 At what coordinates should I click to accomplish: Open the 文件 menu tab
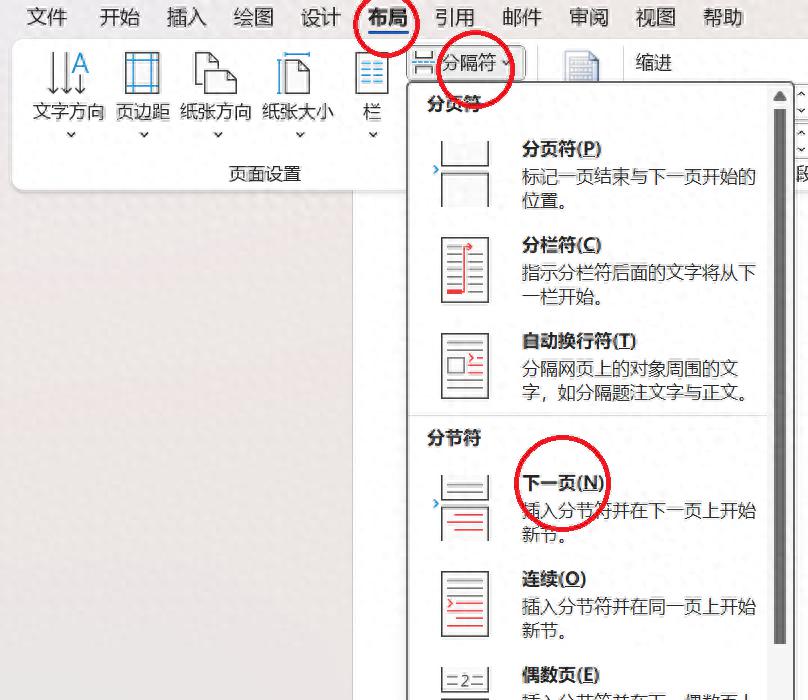pos(47,18)
